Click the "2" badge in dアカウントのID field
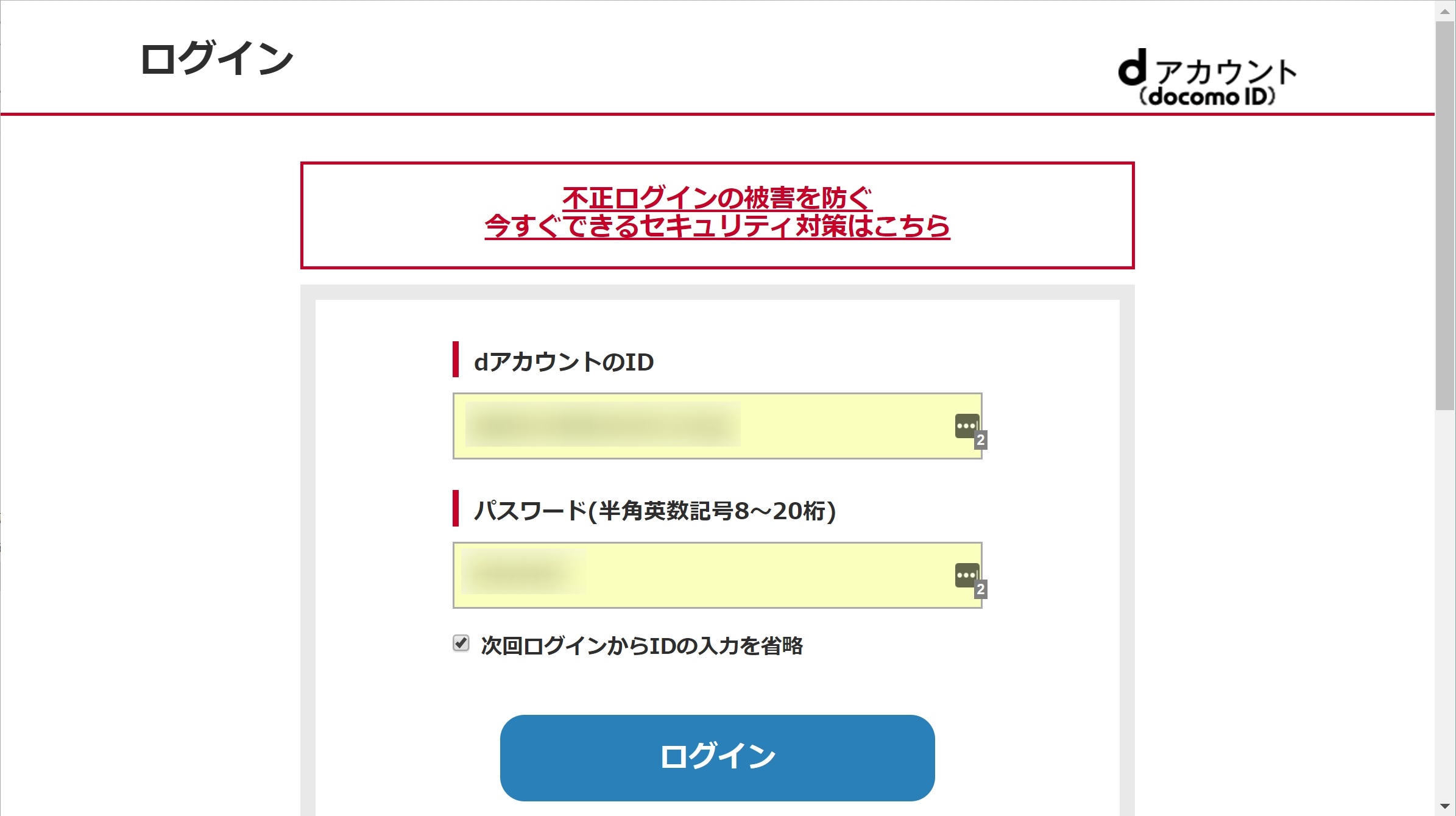The width and height of the screenshot is (1456, 816). point(980,440)
